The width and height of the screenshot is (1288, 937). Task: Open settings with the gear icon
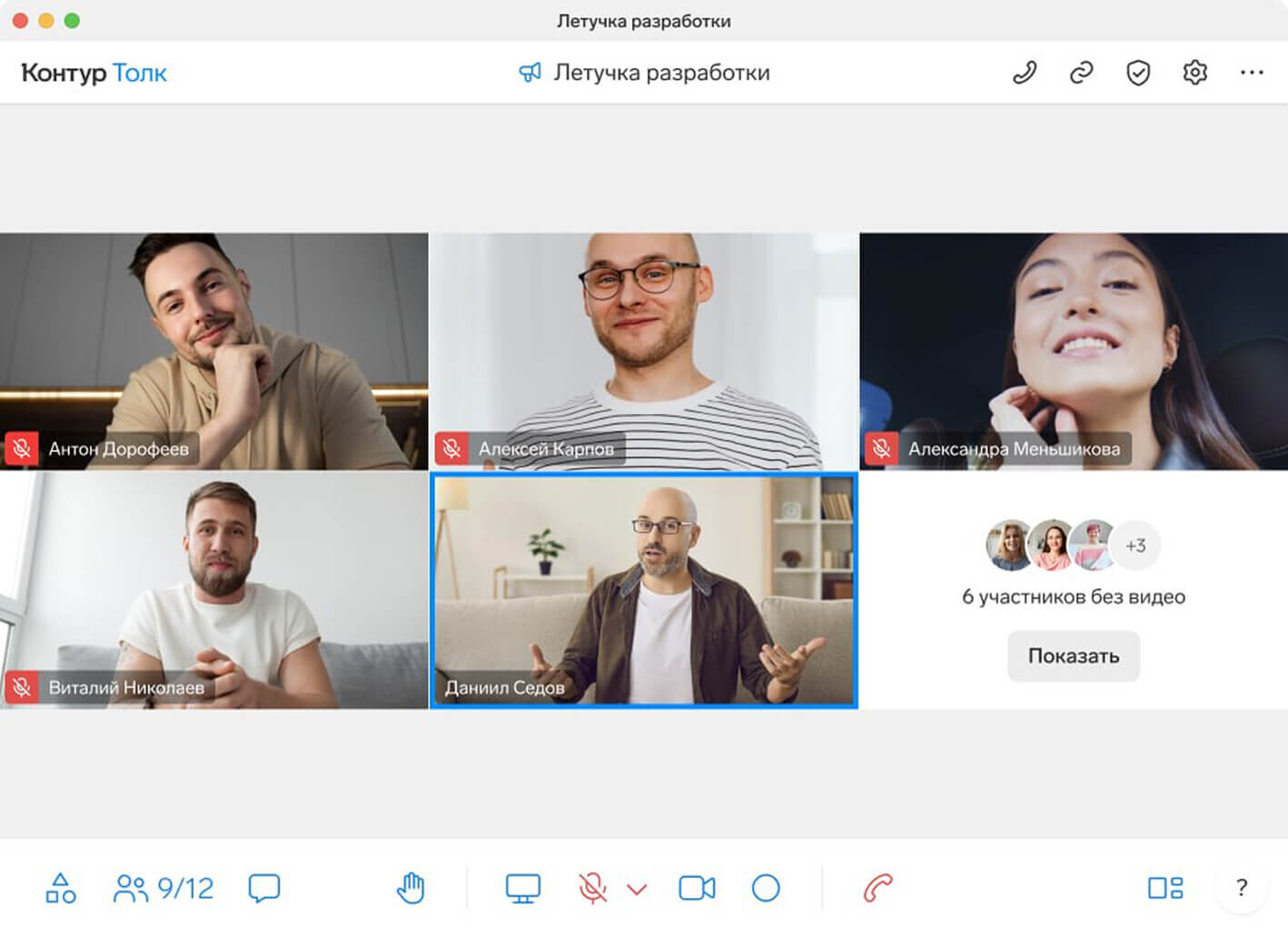point(1195,73)
